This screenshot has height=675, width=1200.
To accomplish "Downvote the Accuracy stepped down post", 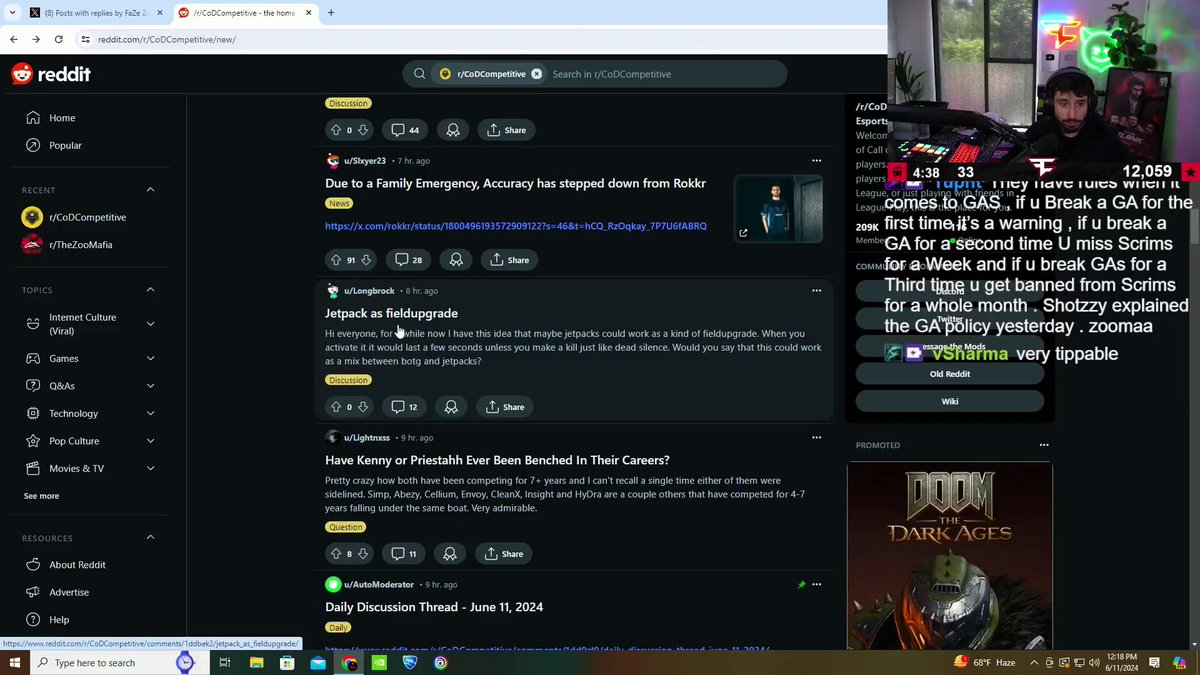I will coord(366,260).
